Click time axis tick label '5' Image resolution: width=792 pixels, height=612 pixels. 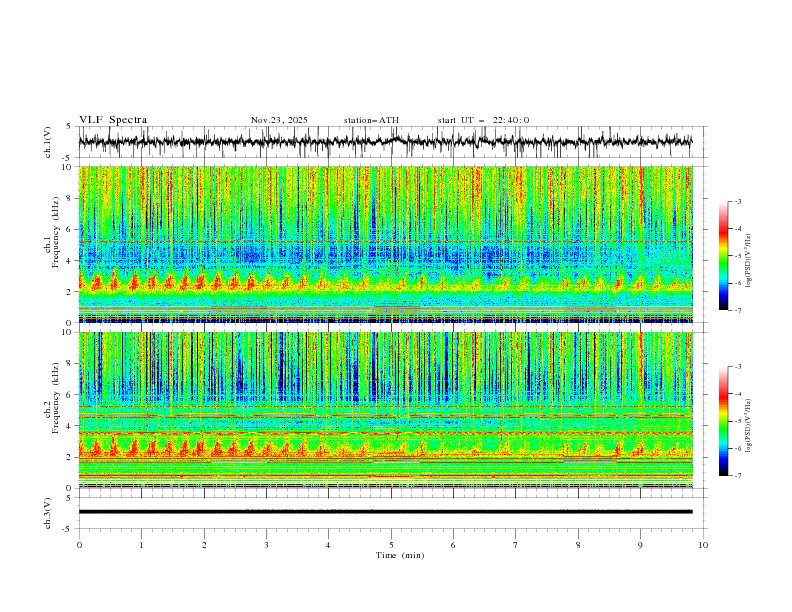click(x=391, y=545)
